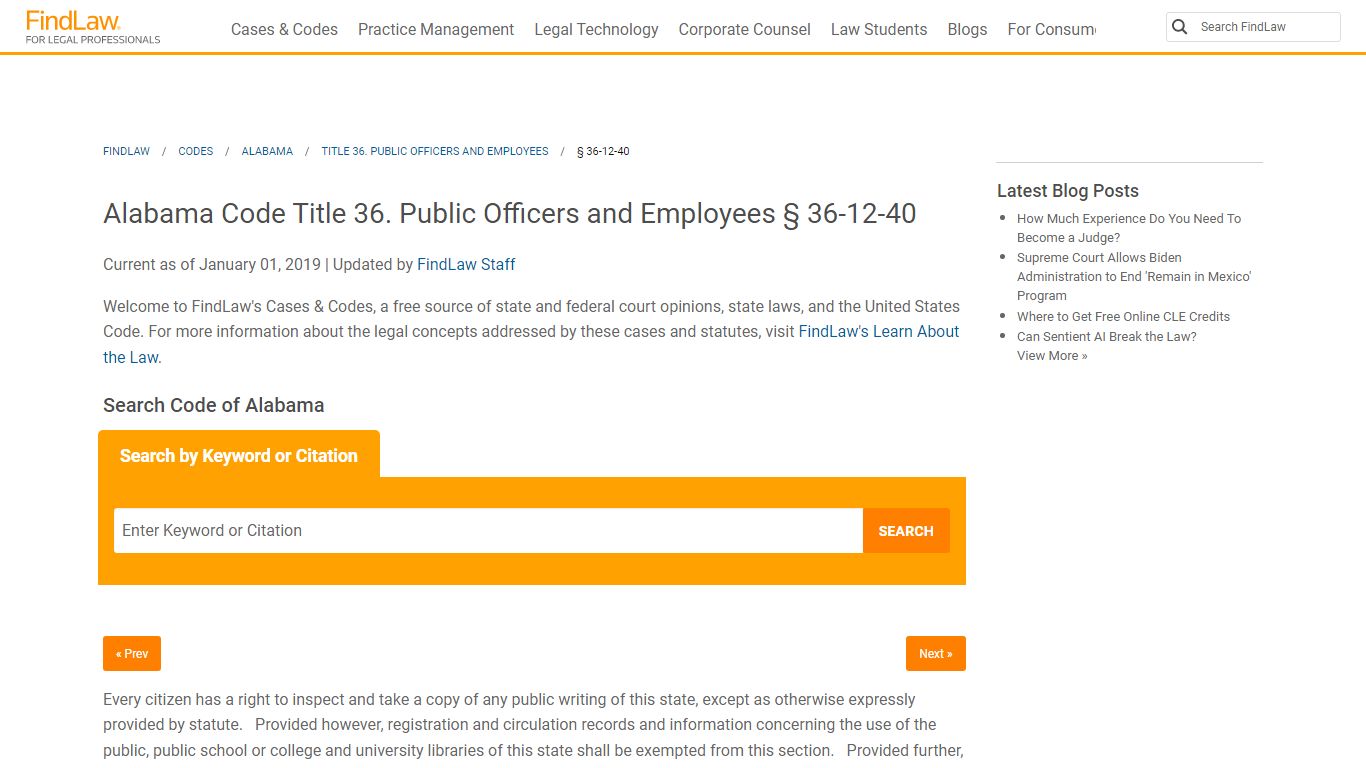
Task: Open the Law Students menu
Action: (x=879, y=29)
